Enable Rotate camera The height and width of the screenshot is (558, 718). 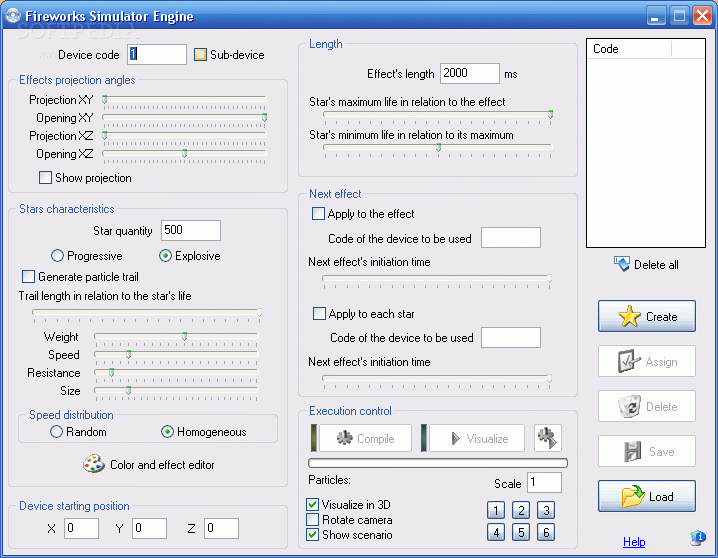click(312, 520)
